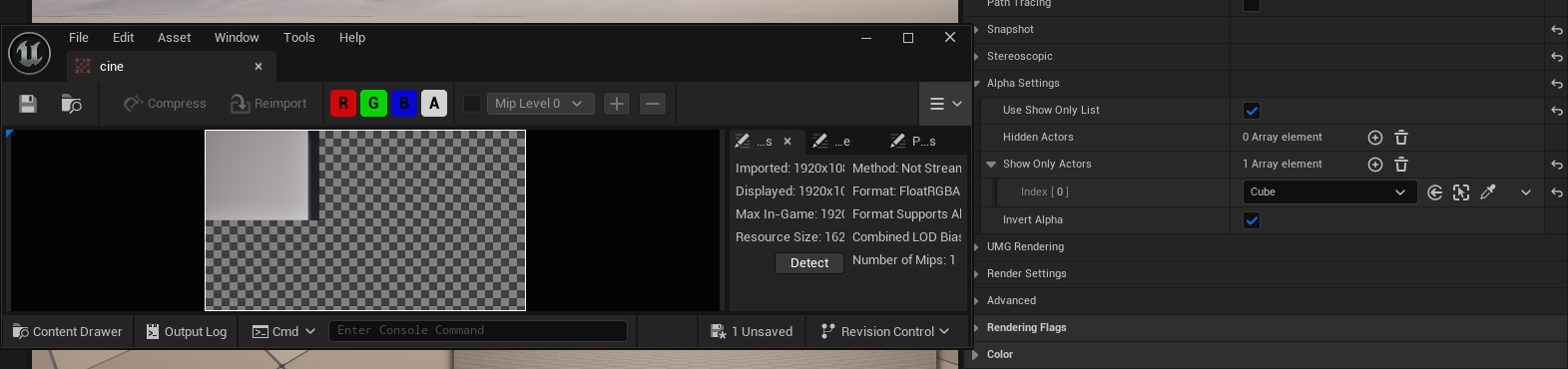Open the Content Drawer

(x=67, y=332)
